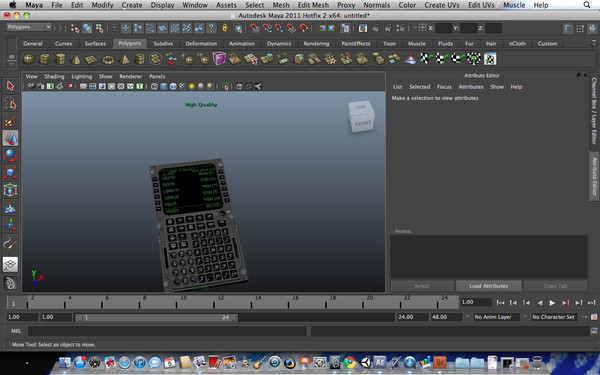Open the viewport Panels menu
Viewport: 600px width, 375px height.
tap(157, 77)
